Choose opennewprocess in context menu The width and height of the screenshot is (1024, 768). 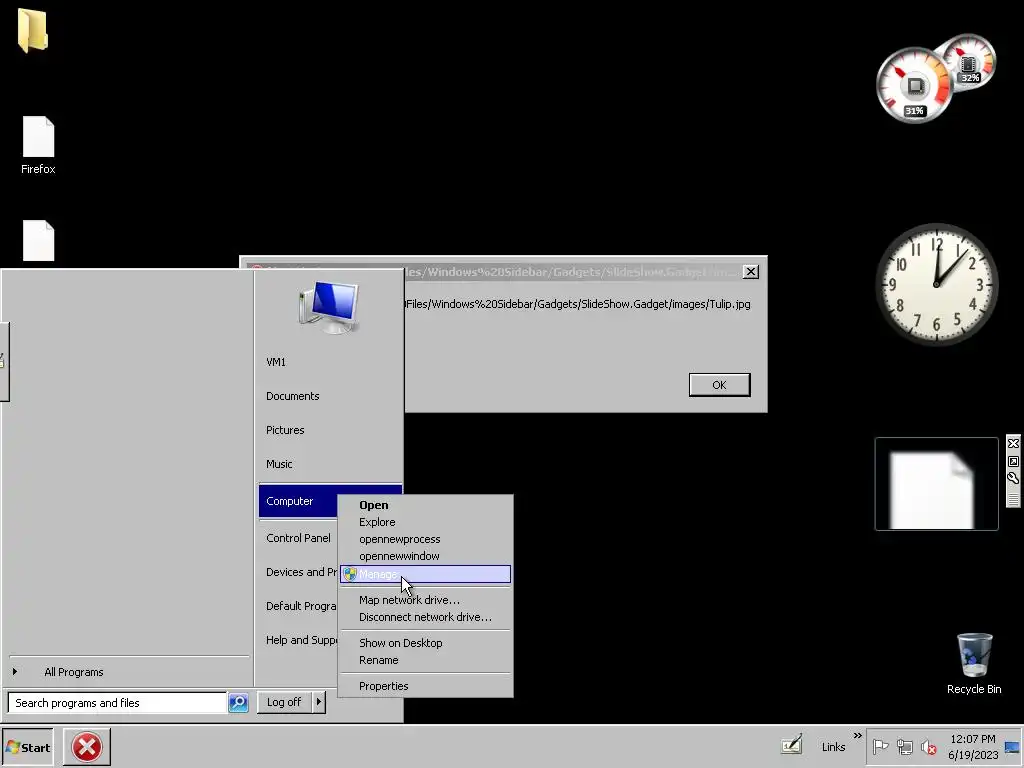(x=425, y=539)
